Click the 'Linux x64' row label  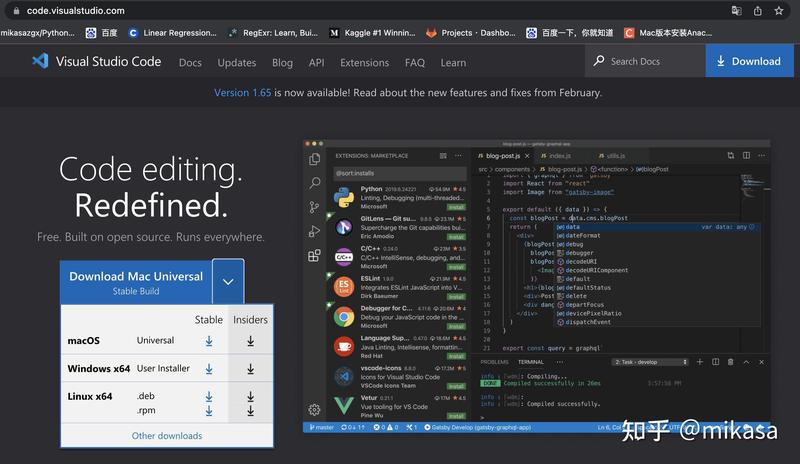(x=90, y=396)
